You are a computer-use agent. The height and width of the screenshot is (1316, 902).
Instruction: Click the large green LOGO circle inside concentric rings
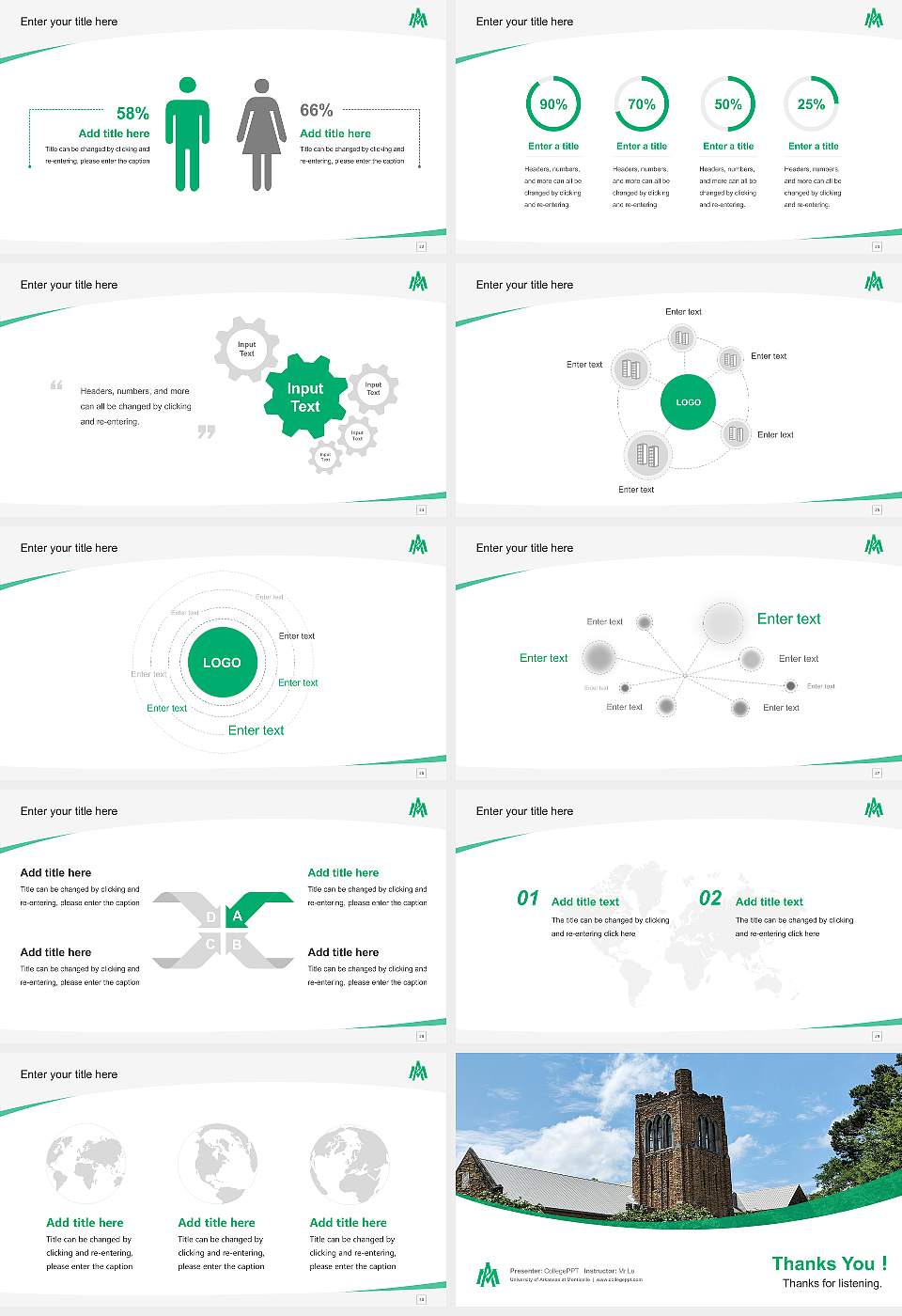222,663
